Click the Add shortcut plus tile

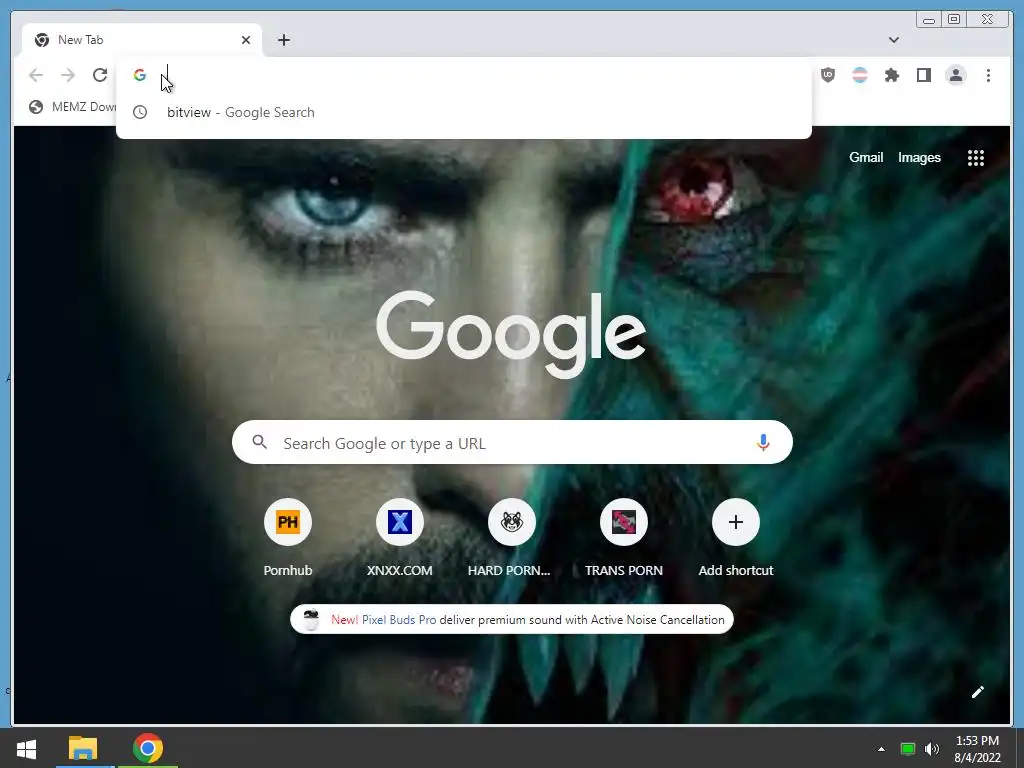pos(735,537)
